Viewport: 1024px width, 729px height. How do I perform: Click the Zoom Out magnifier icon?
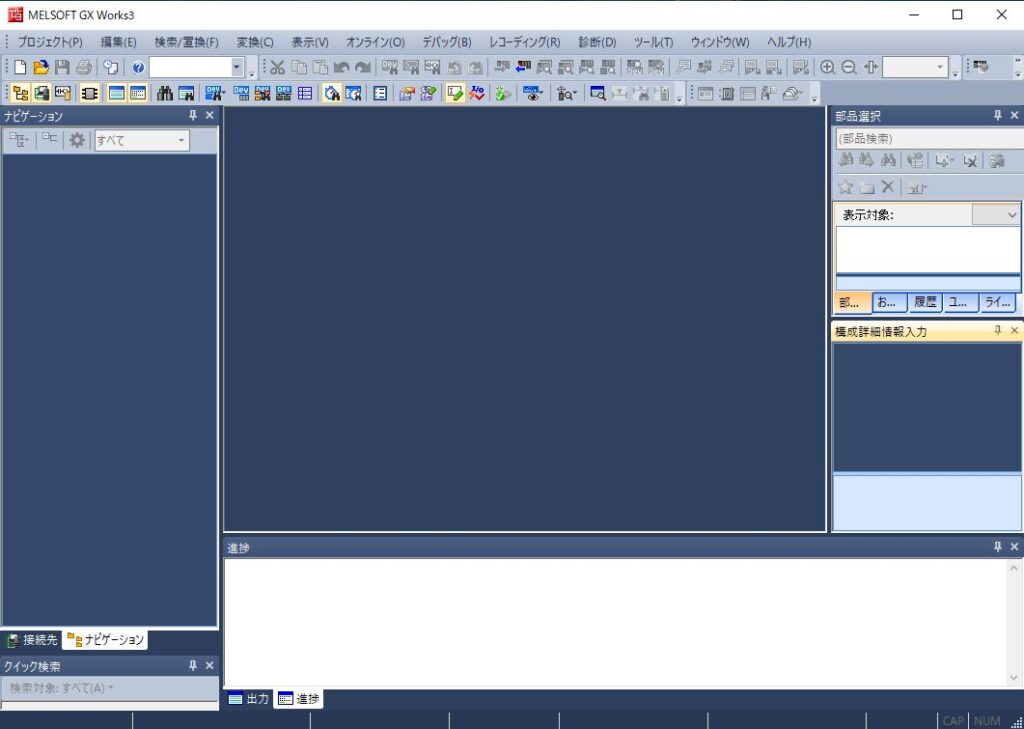point(848,67)
